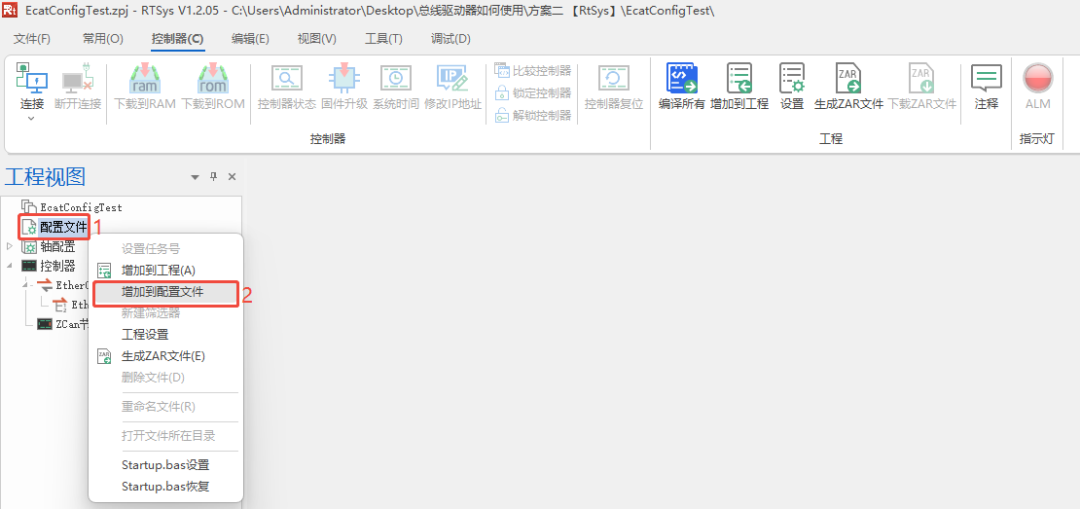Viewport: 1080px width, 509px height.
Task: Click 锁定控制器 in the ribbon
Action: (533, 92)
